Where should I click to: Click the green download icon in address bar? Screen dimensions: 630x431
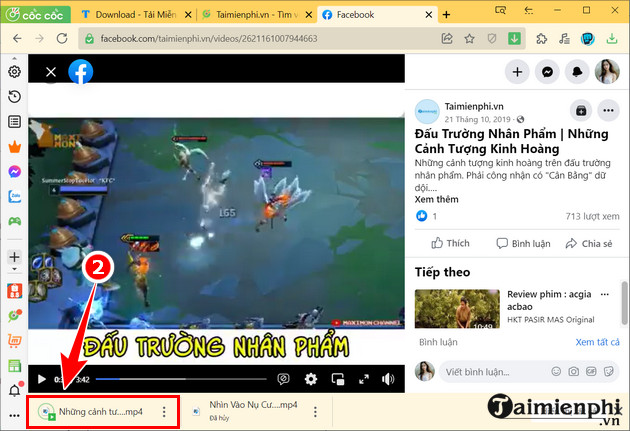tap(514, 39)
